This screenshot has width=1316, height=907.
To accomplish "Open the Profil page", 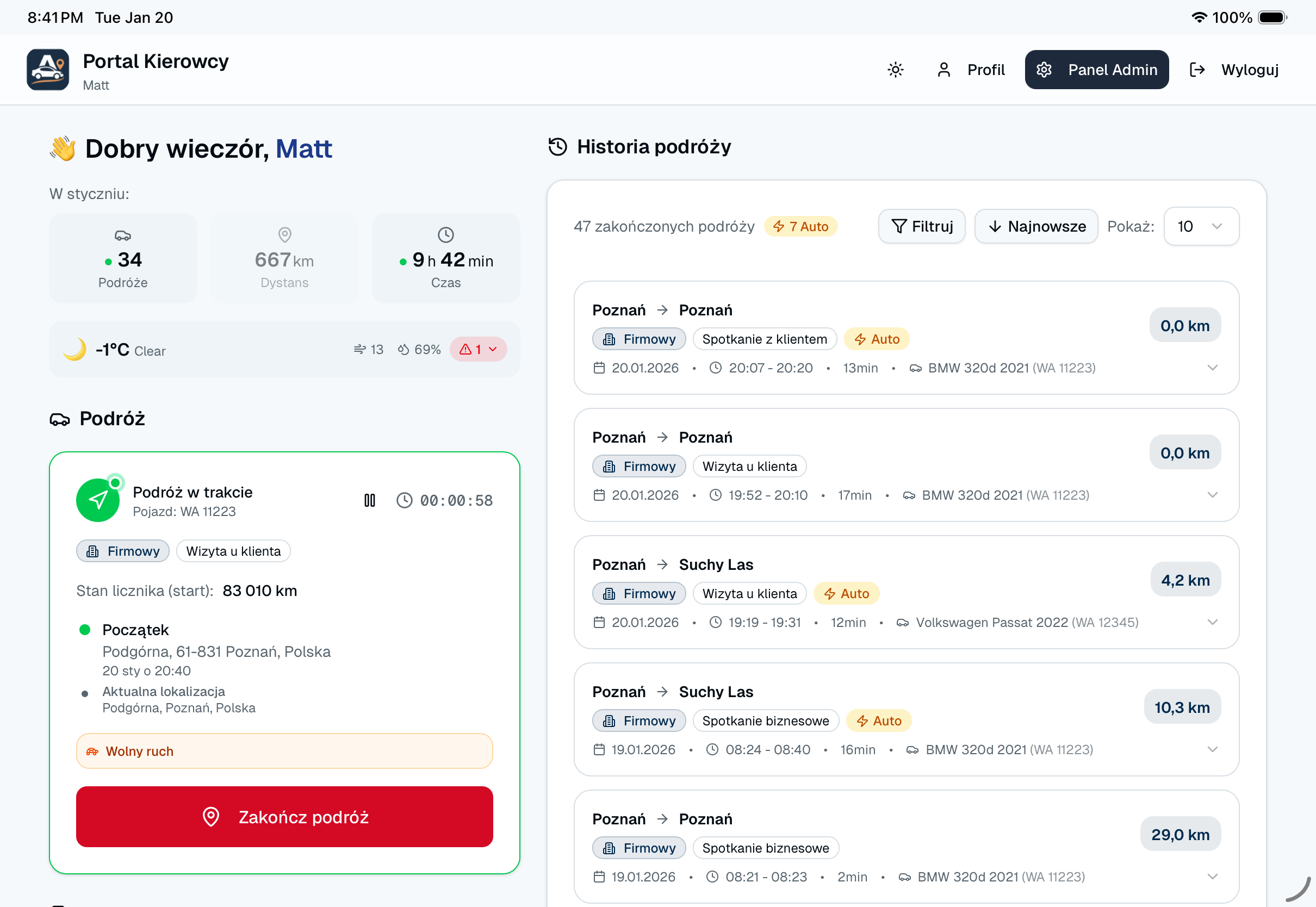I will pyautogui.click(x=971, y=70).
